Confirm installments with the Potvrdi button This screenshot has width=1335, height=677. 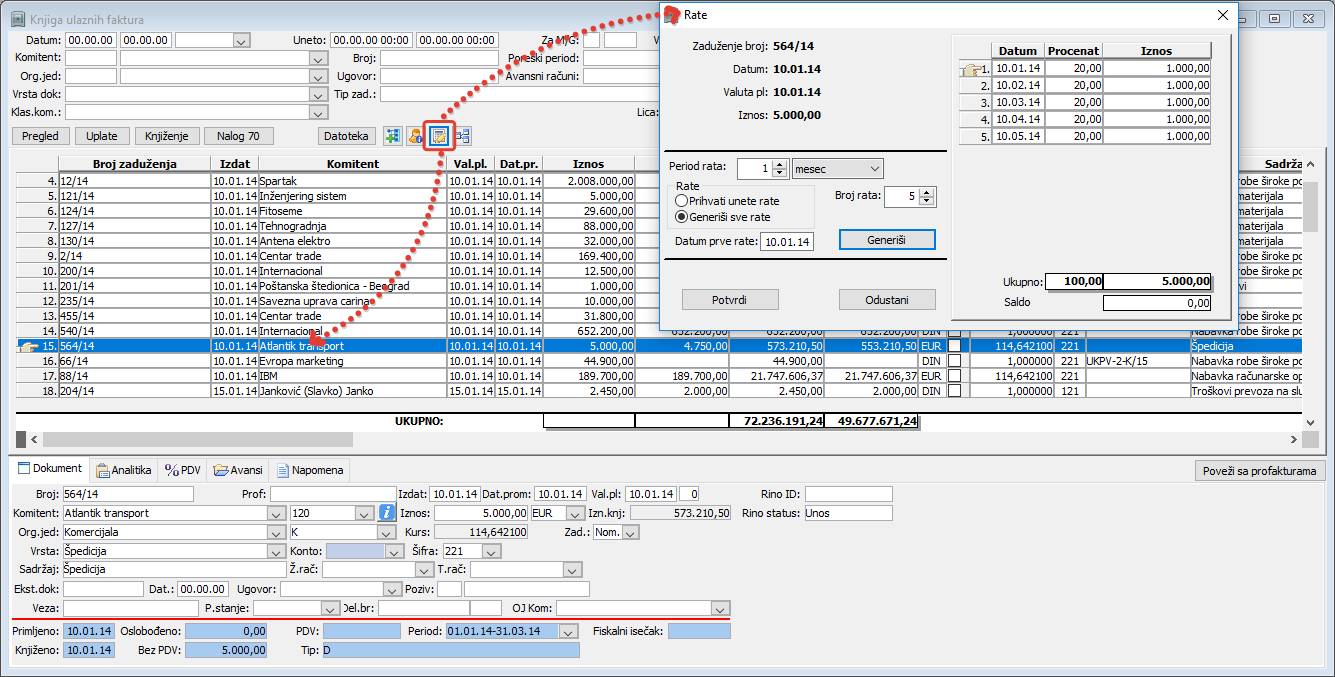(x=729, y=300)
